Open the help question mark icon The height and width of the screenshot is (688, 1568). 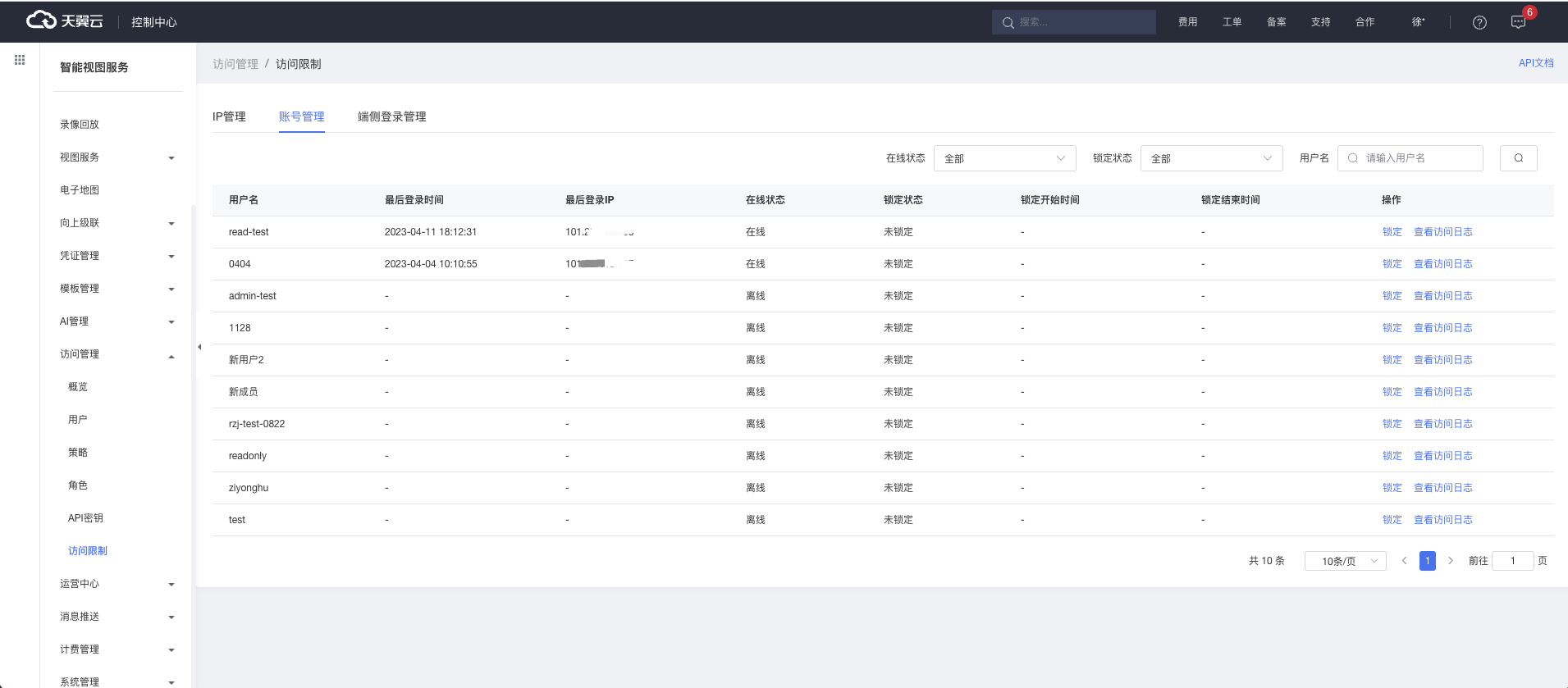pos(1479,22)
